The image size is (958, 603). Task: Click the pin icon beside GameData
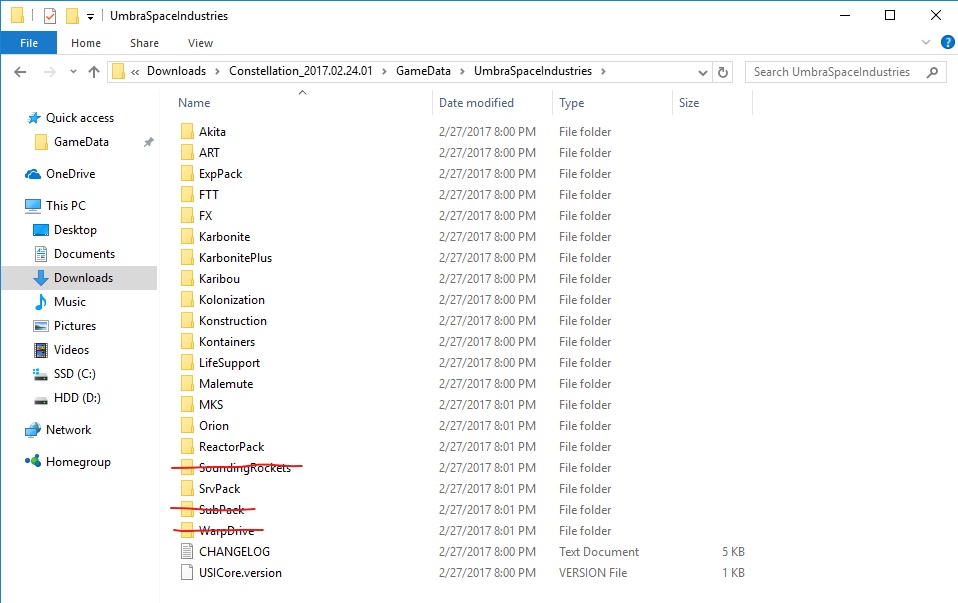click(x=148, y=142)
